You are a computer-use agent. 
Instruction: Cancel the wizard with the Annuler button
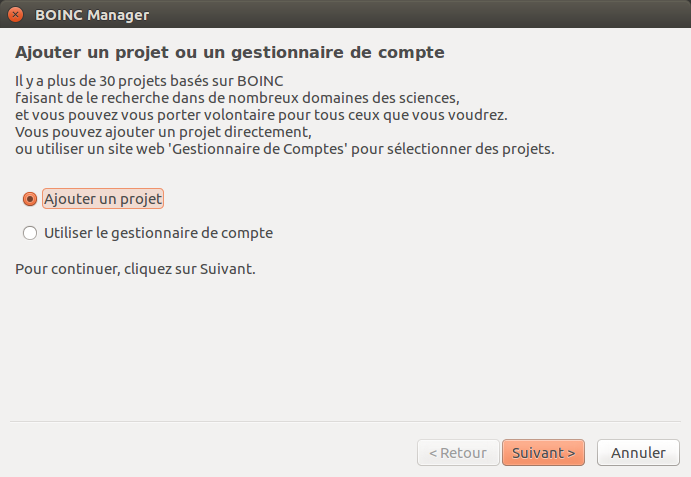(x=638, y=452)
